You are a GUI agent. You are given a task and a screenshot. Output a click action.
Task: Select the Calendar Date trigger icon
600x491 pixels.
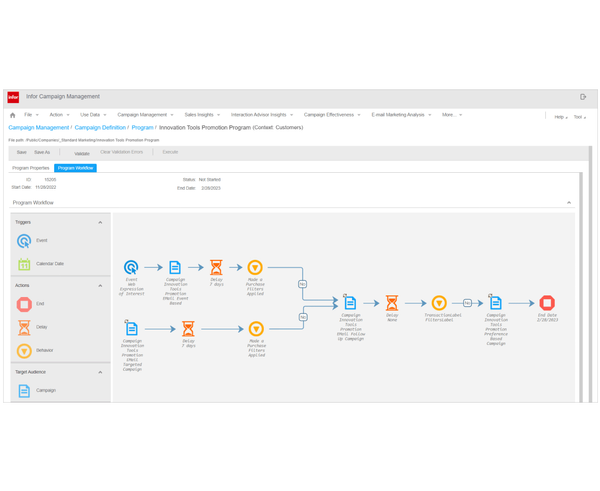click(x=24, y=264)
